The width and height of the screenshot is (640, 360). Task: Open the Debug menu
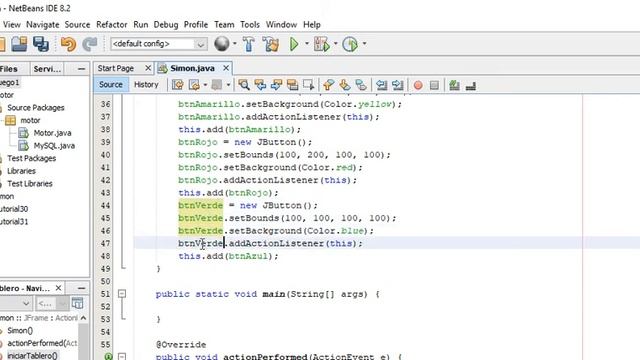point(166,24)
